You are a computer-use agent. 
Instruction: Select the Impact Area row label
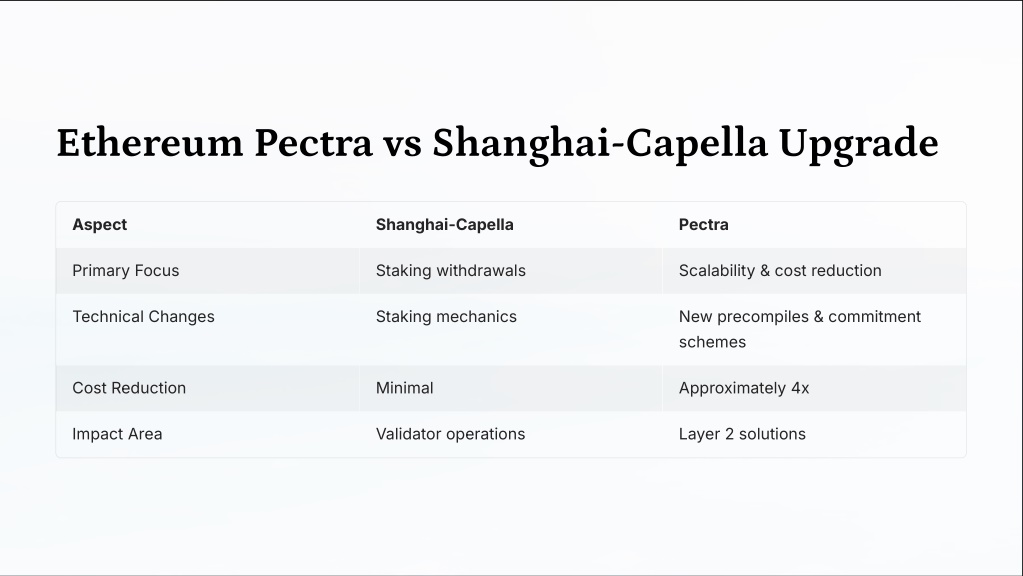(x=117, y=434)
